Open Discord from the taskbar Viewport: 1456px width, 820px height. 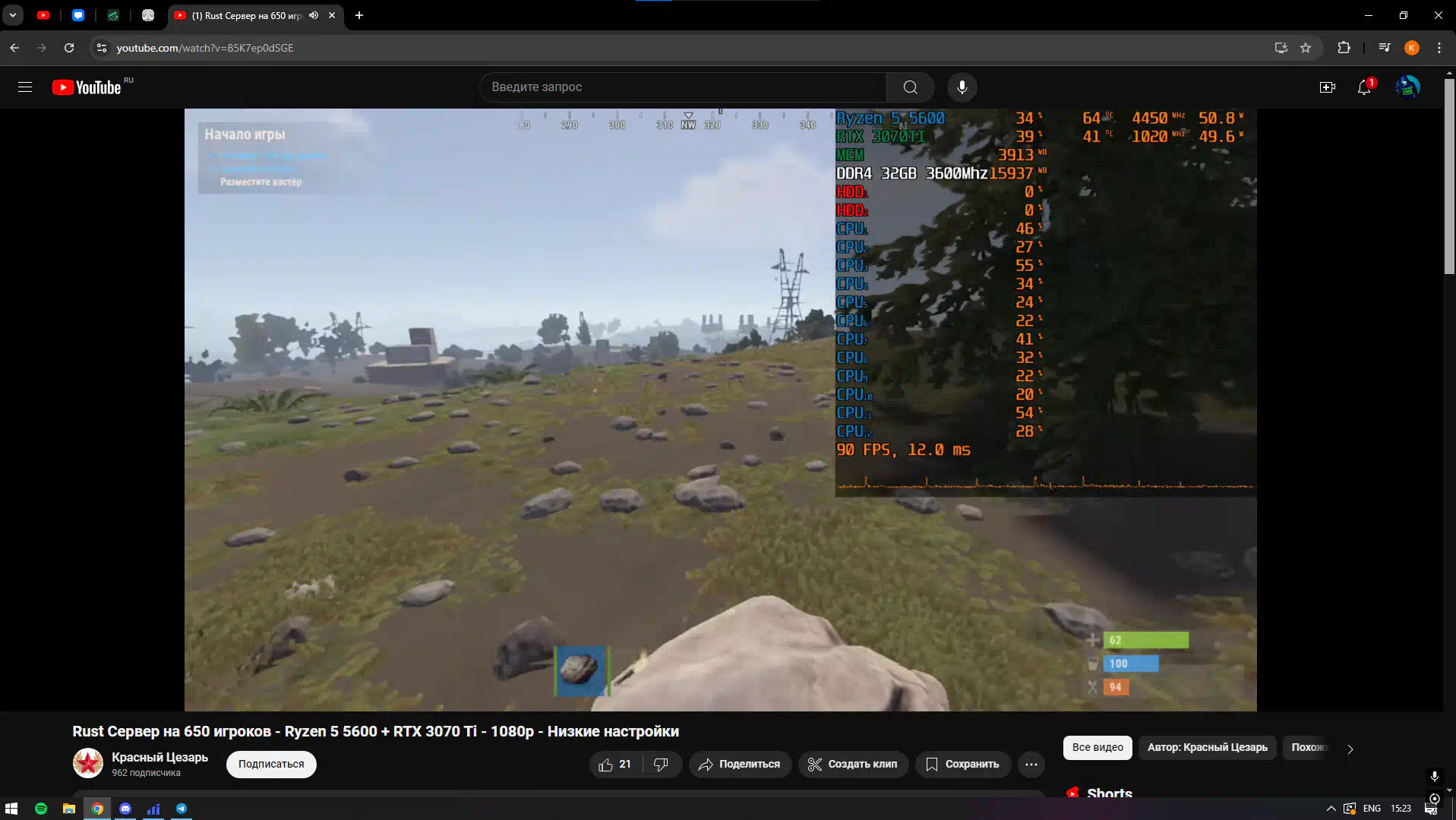click(x=125, y=809)
